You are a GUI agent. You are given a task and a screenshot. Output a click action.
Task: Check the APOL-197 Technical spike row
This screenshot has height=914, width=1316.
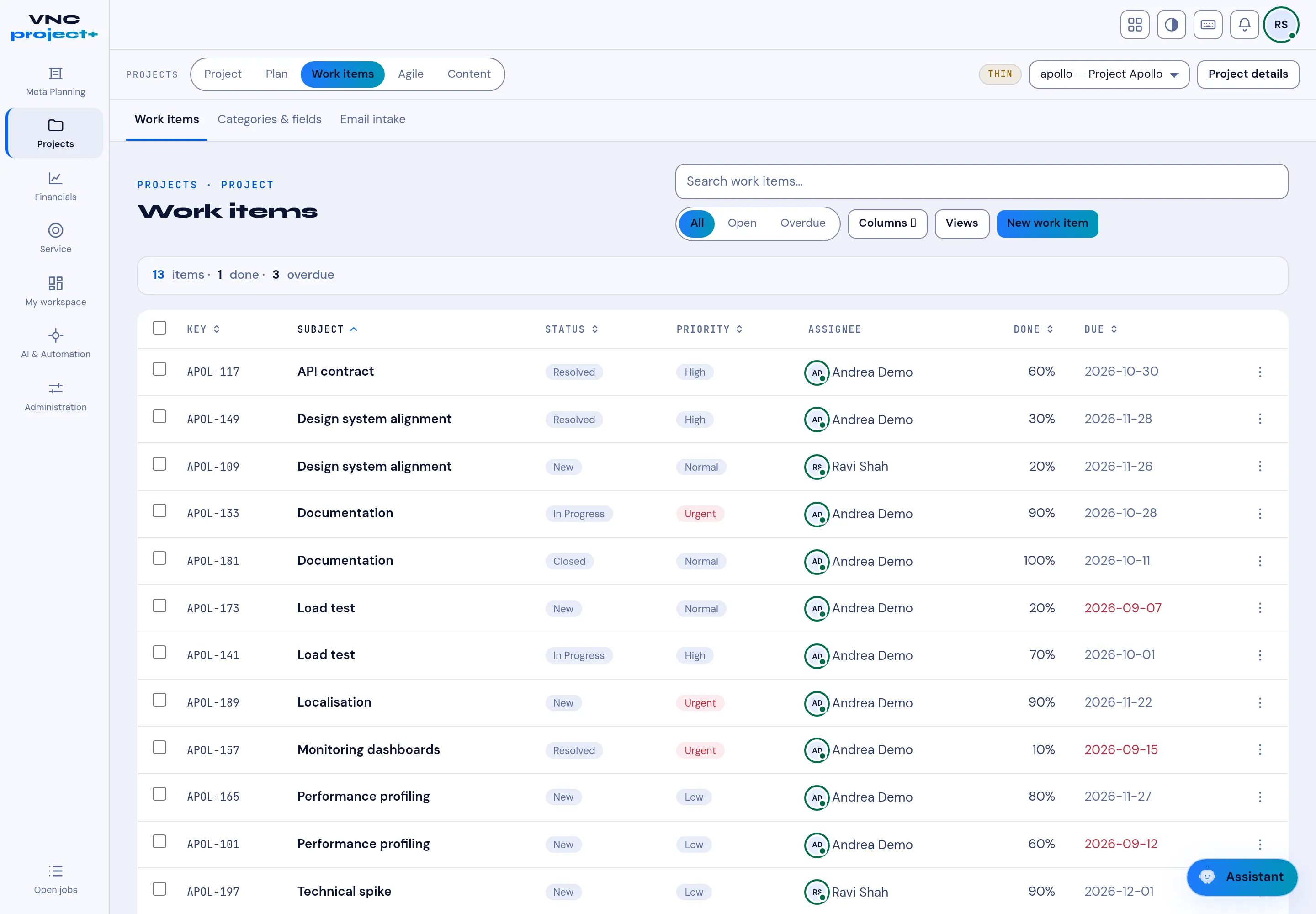coord(159,889)
